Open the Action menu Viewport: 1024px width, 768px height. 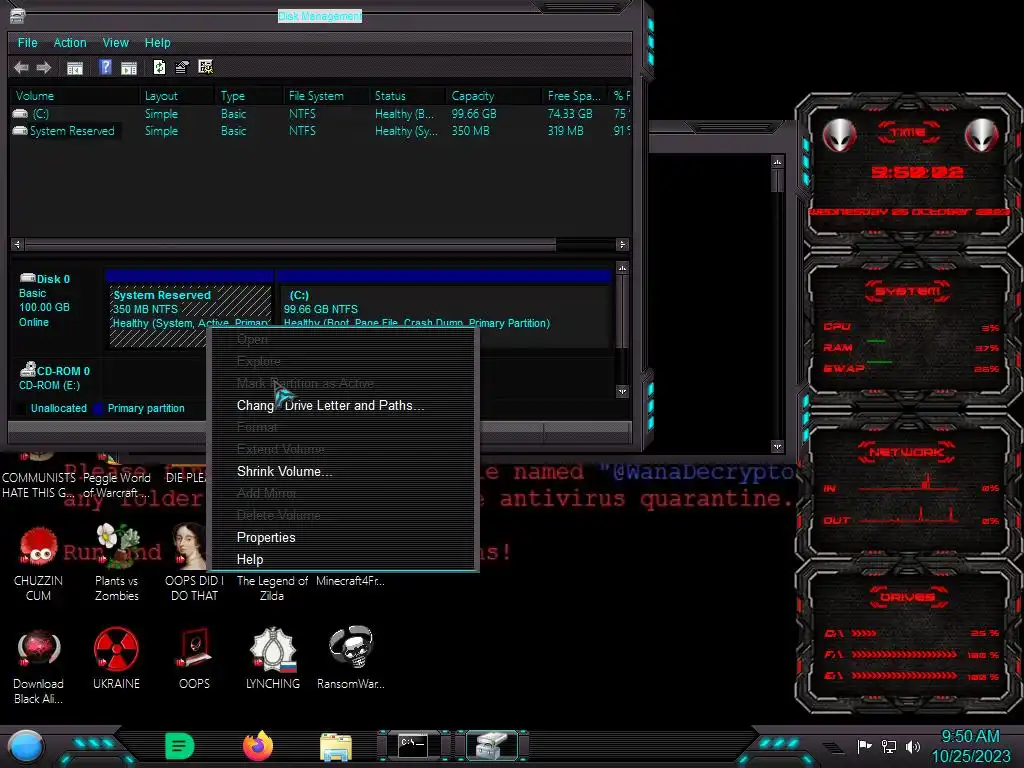pyautogui.click(x=70, y=42)
